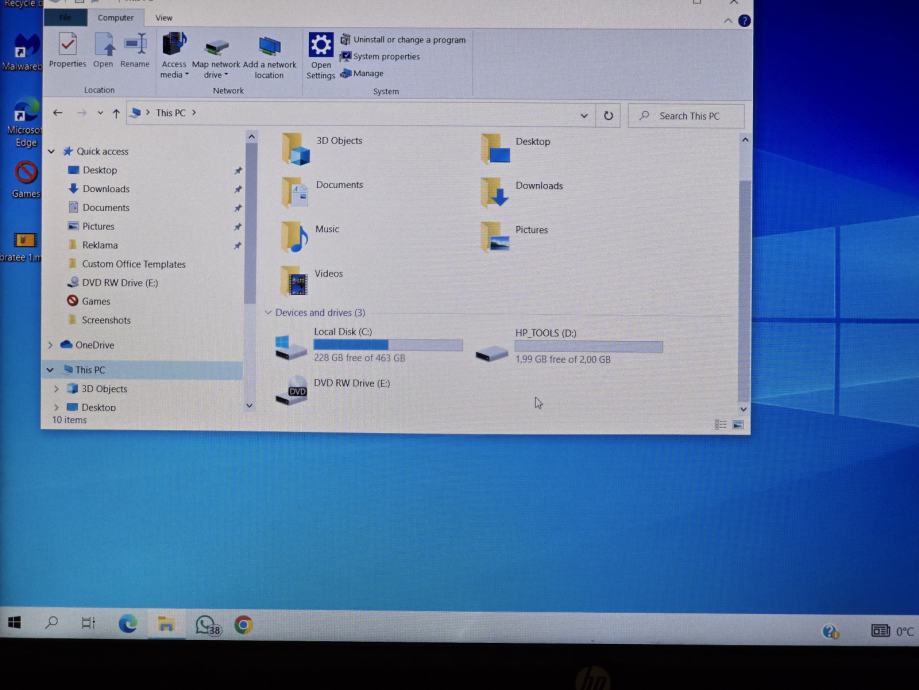Click the Rename ribbon icon

coord(135,50)
